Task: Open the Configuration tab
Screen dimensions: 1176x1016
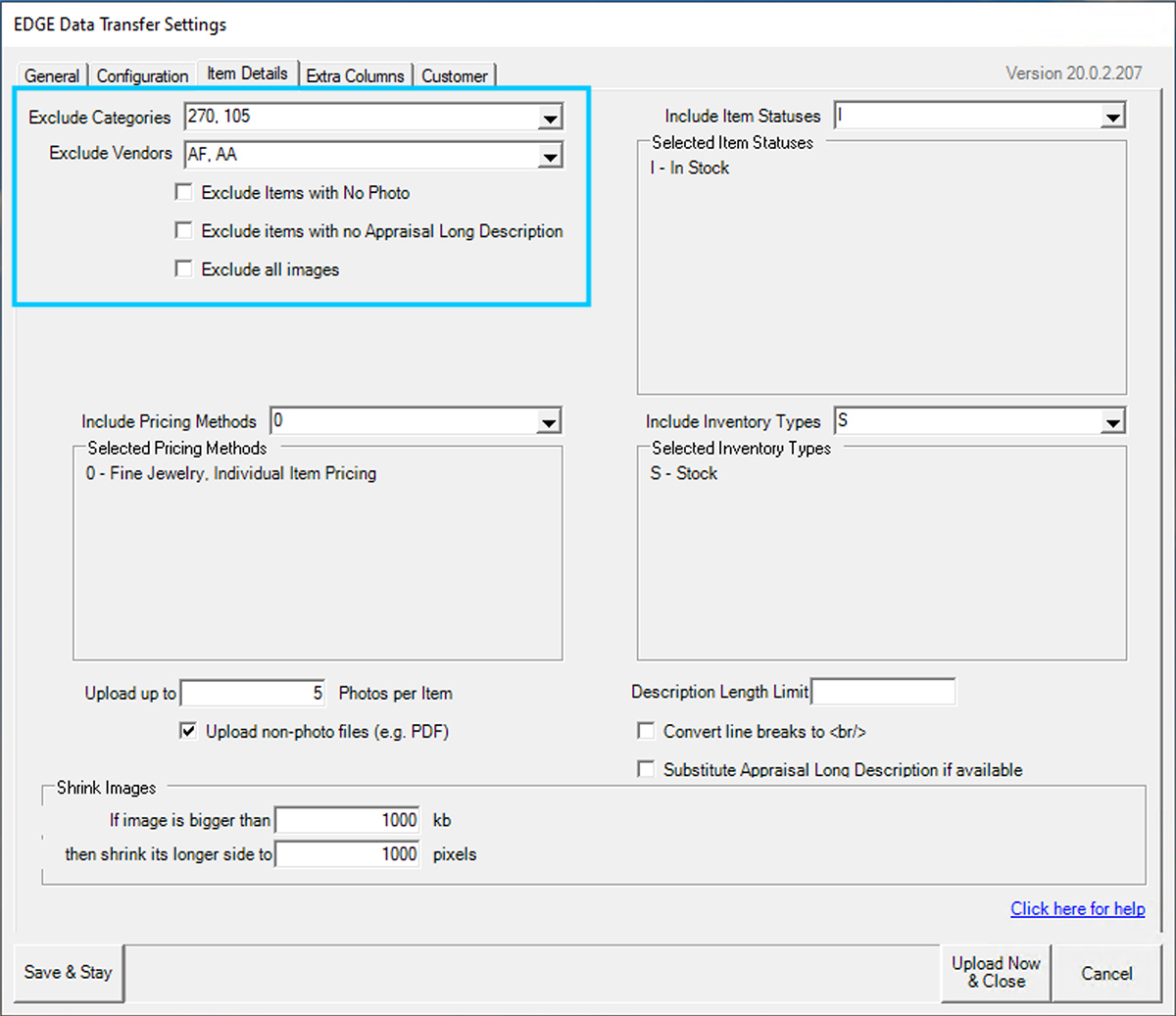Action: [142, 75]
